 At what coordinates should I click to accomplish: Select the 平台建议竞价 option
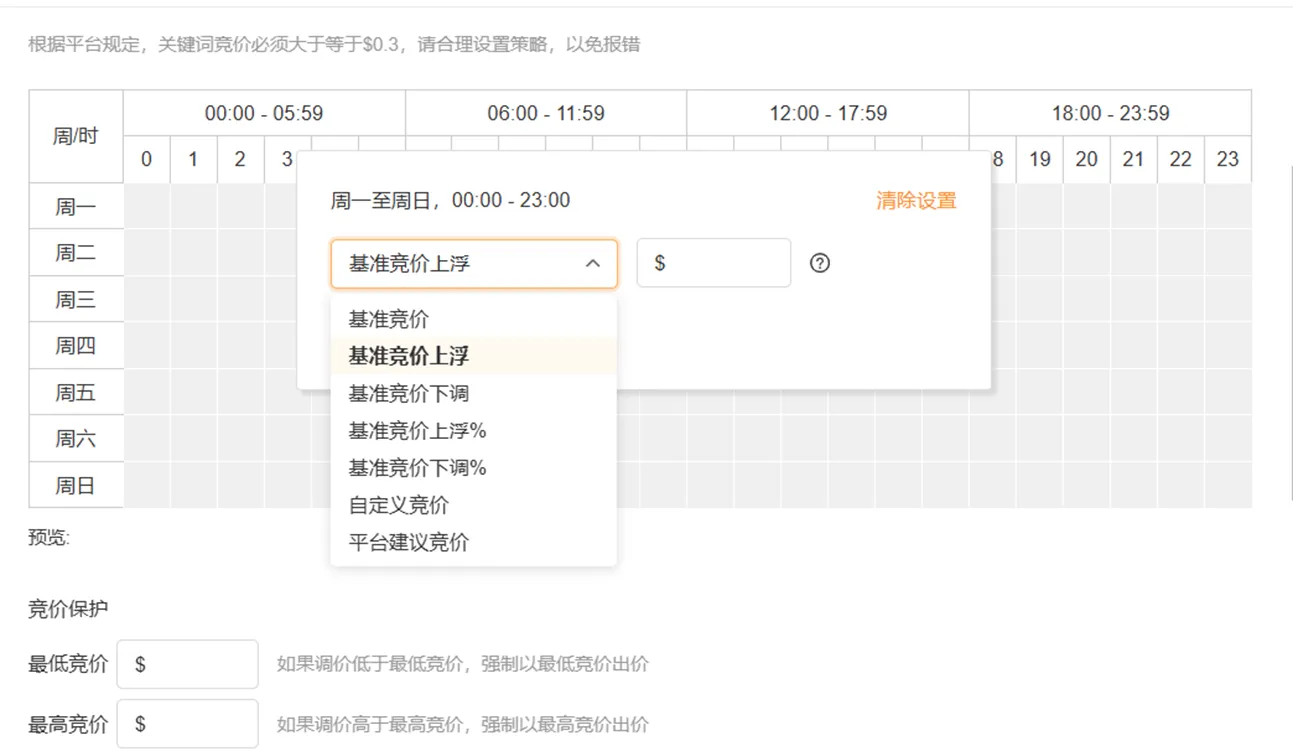[x=410, y=542]
